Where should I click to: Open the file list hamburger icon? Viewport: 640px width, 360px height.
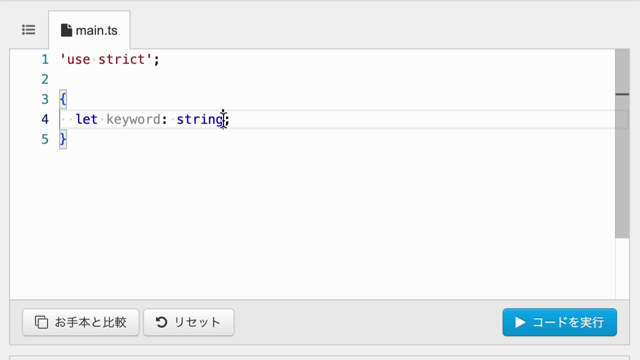29,30
